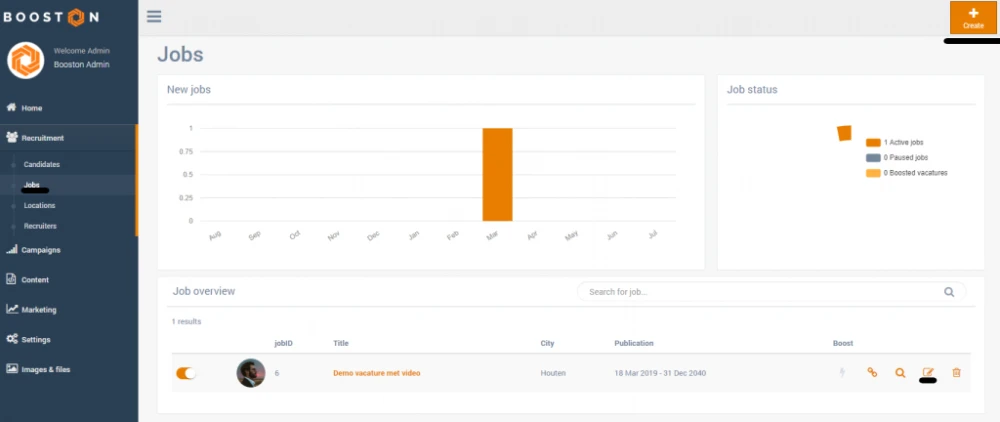
Task: Expand the Settings sidebar menu
Action: pyautogui.click(x=35, y=339)
